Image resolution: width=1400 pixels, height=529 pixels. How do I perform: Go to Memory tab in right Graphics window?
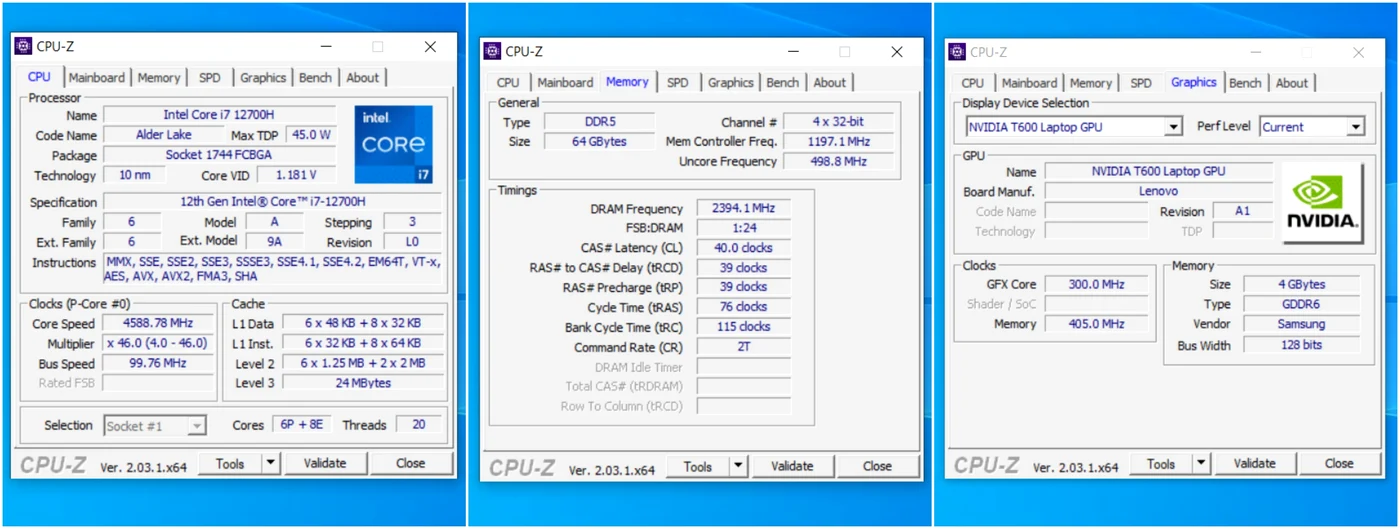tap(1090, 83)
